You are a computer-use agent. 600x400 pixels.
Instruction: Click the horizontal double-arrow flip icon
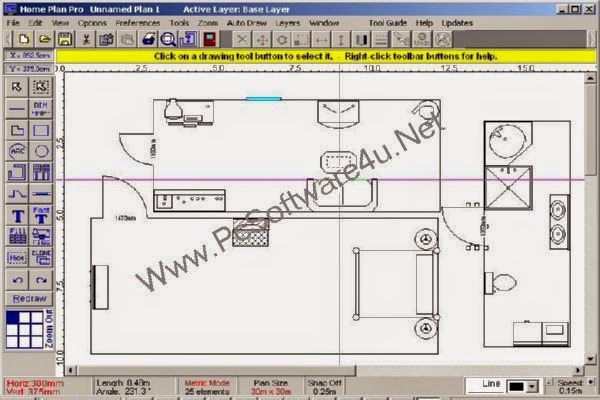(321, 39)
